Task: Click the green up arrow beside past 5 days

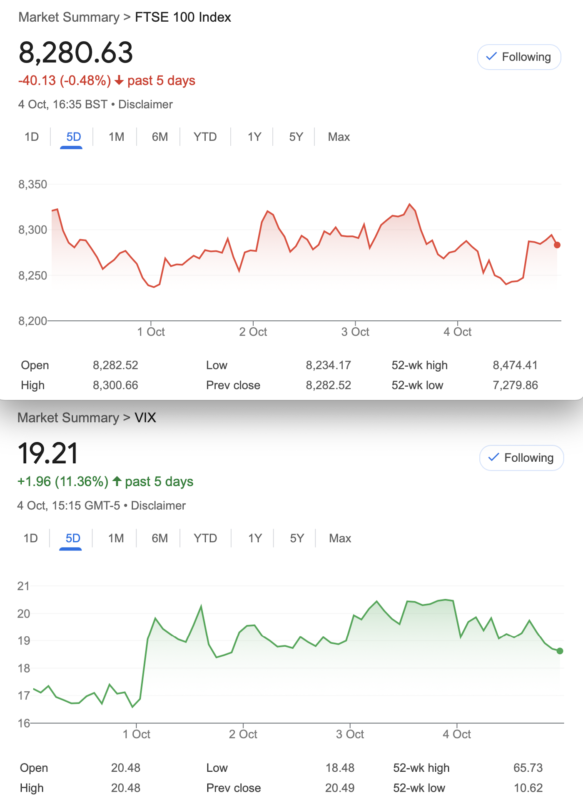Action: tap(117, 481)
